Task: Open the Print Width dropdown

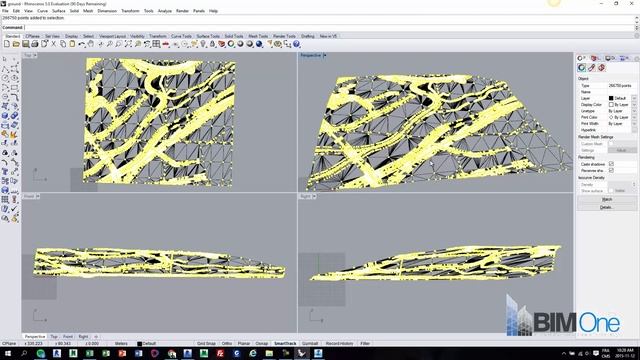Action: click(x=634, y=123)
